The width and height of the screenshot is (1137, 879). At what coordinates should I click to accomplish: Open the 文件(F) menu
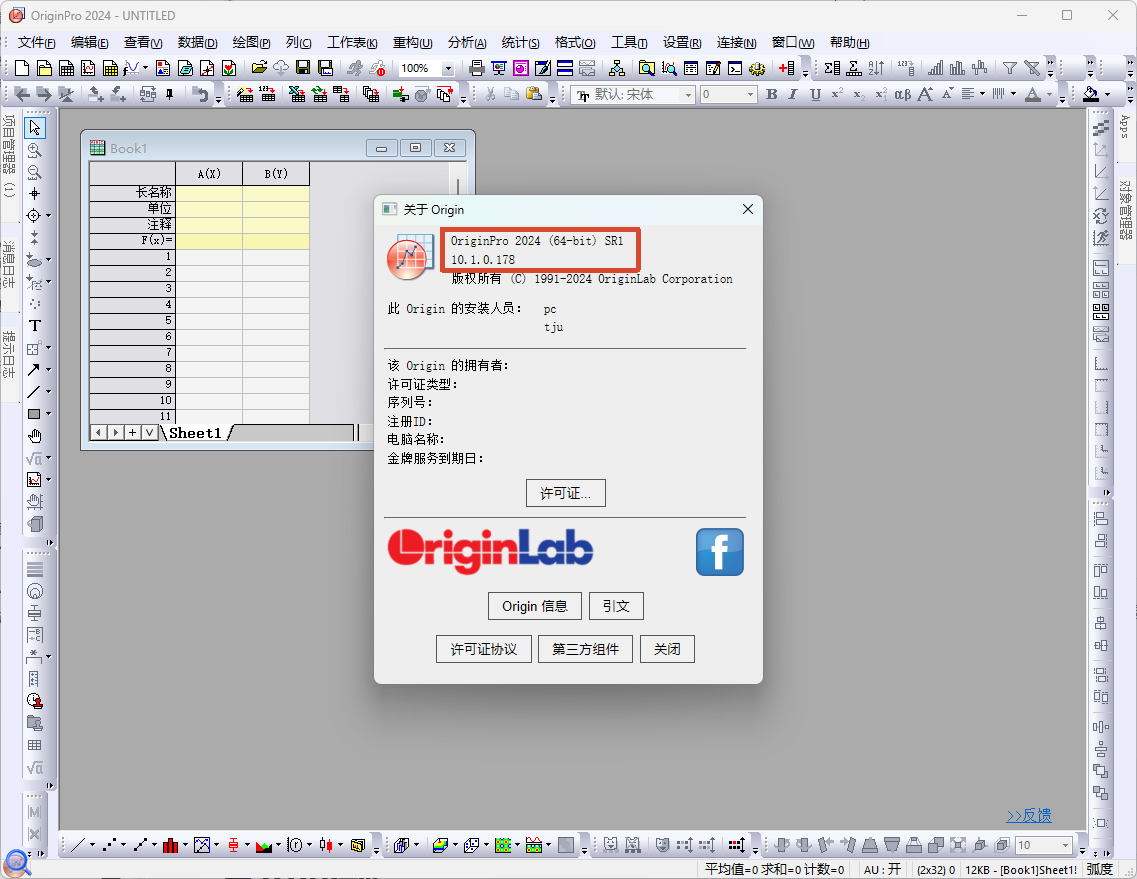36,43
